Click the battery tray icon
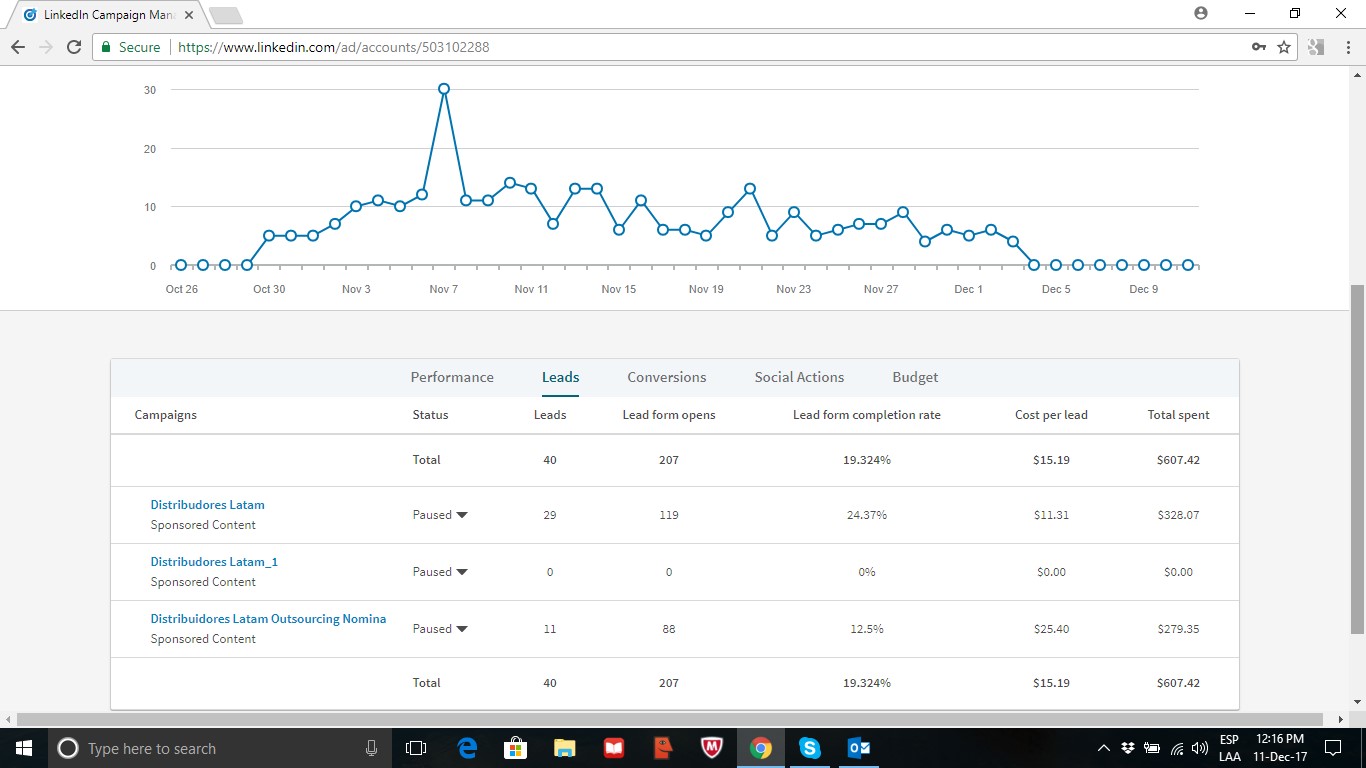Image resolution: width=1366 pixels, height=768 pixels. point(1152,748)
